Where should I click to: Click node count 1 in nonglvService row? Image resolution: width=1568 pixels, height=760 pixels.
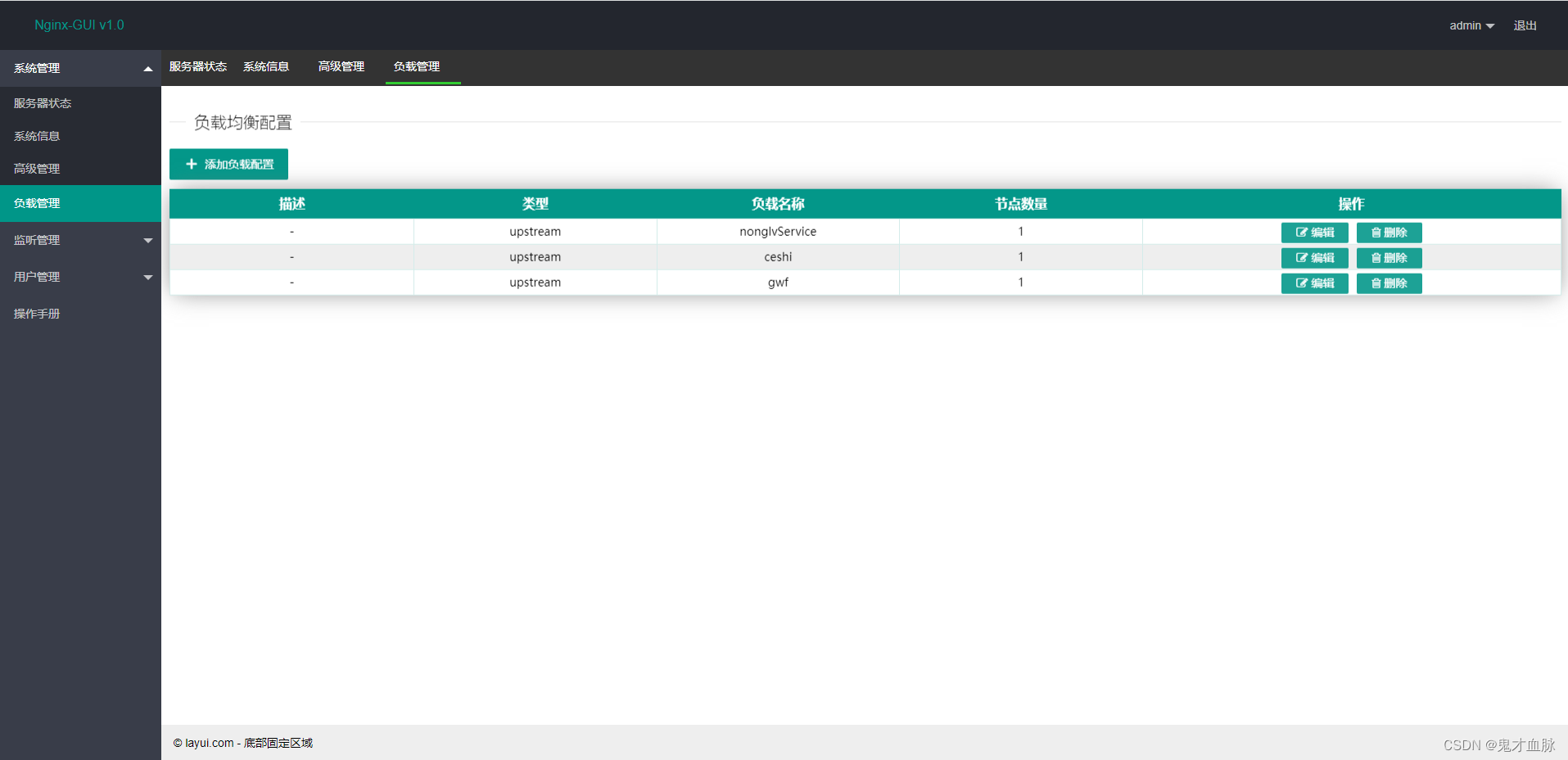pos(1021,232)
